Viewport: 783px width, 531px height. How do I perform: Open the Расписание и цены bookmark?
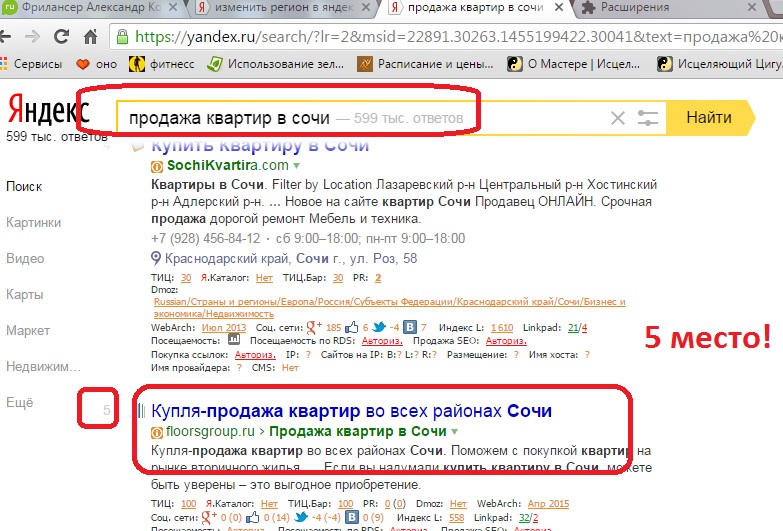425,64
